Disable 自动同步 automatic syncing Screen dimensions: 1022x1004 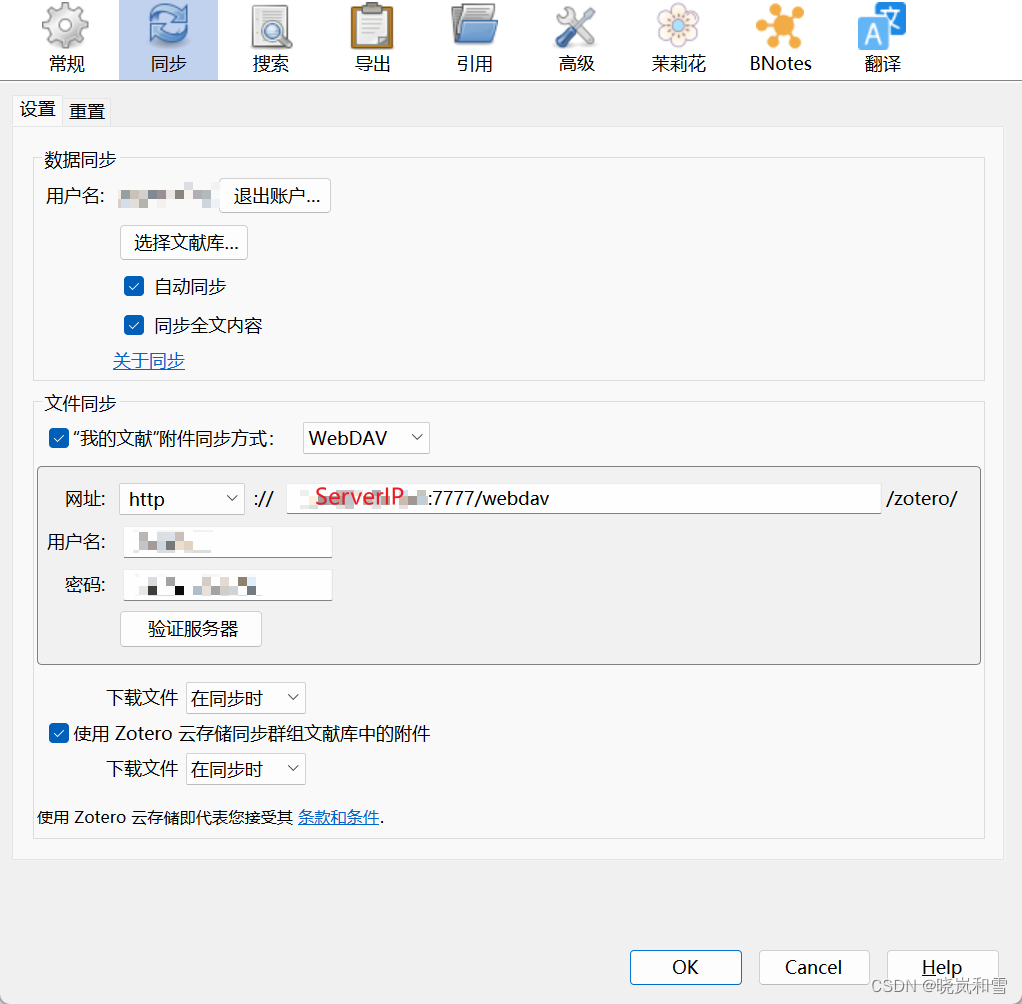pyautogui.click(x=134, y=286)
